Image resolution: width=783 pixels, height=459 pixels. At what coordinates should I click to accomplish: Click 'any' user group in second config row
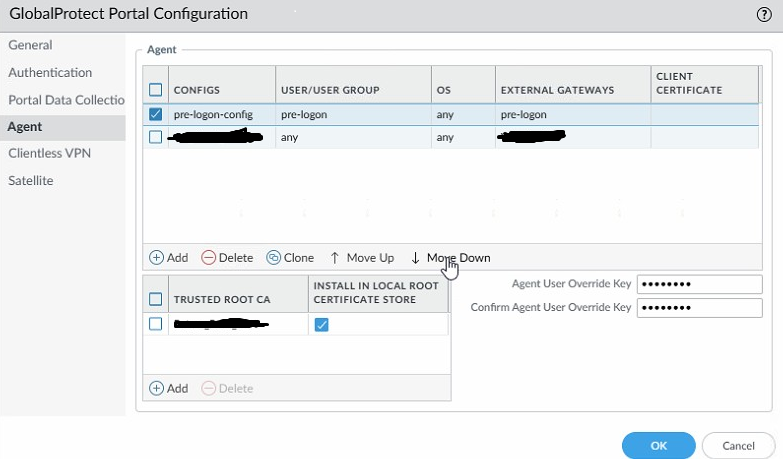(x=289, y=137)
